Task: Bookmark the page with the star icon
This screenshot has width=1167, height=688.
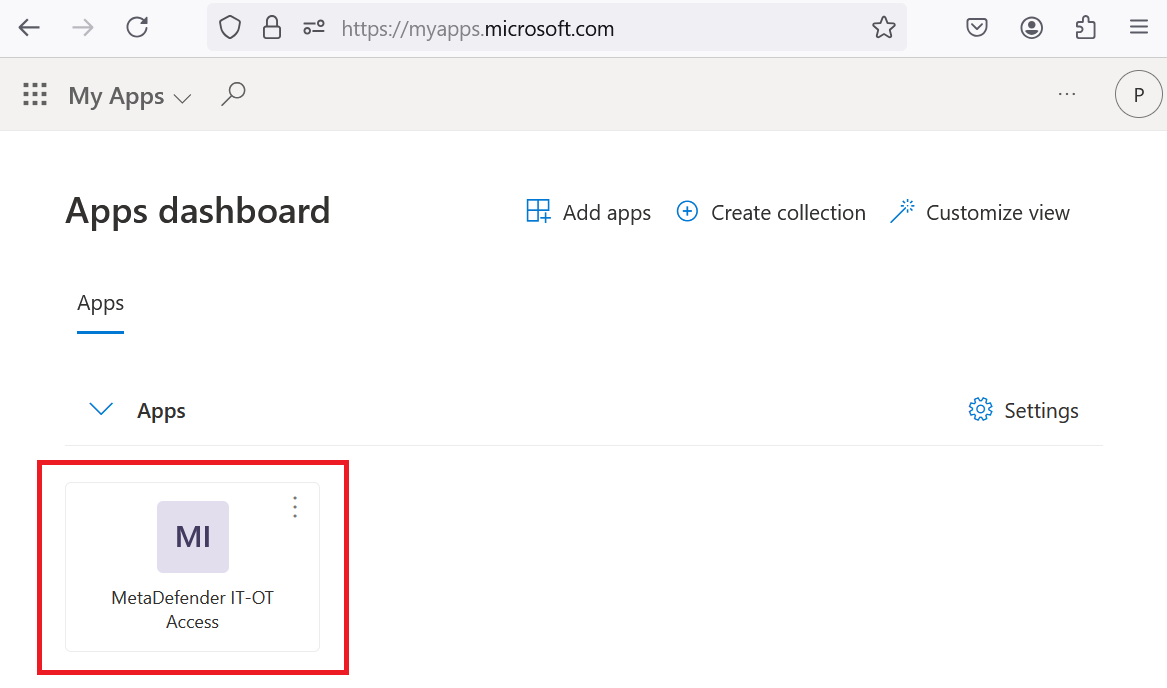Action: [x=883, y=28]
